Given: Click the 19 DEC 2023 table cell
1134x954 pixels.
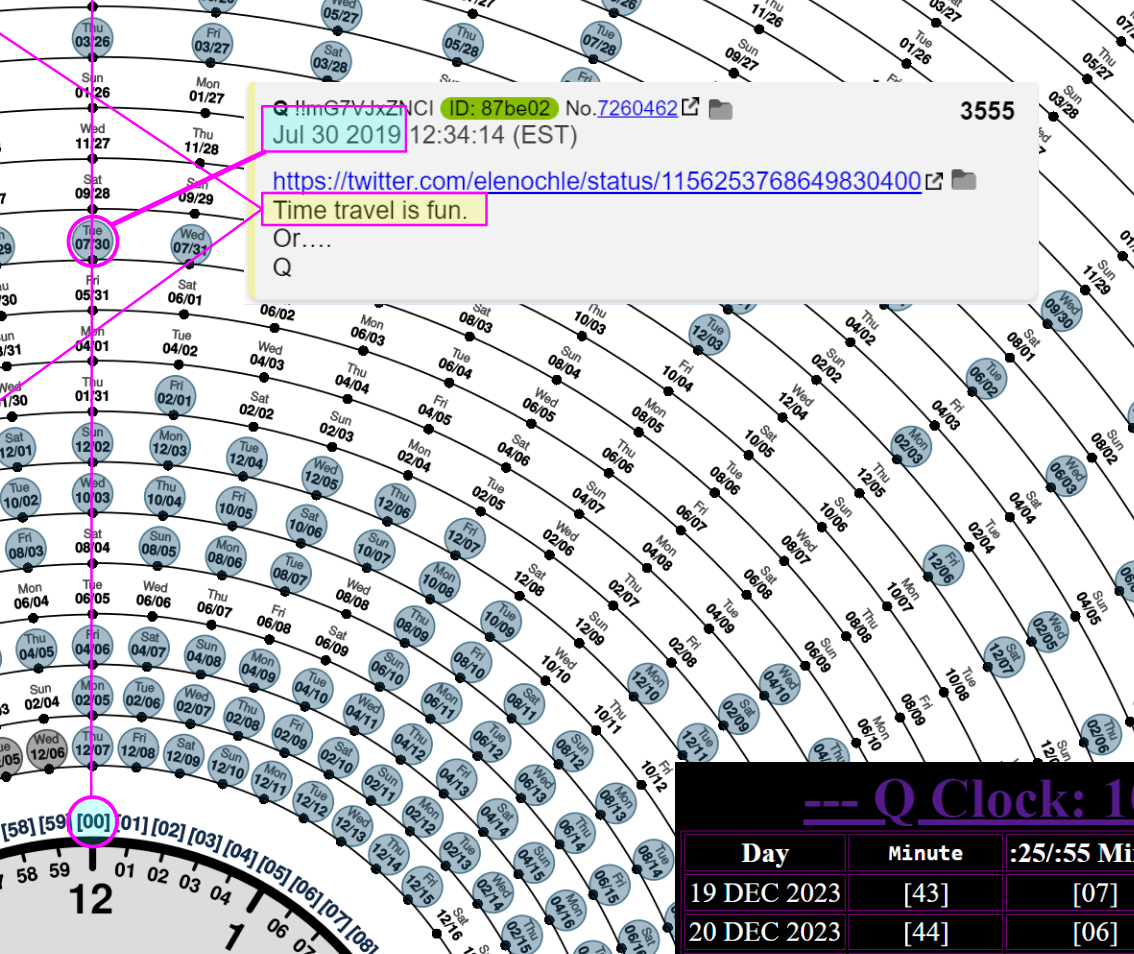Looking at the screenshot, I should (x=765, y=893).
